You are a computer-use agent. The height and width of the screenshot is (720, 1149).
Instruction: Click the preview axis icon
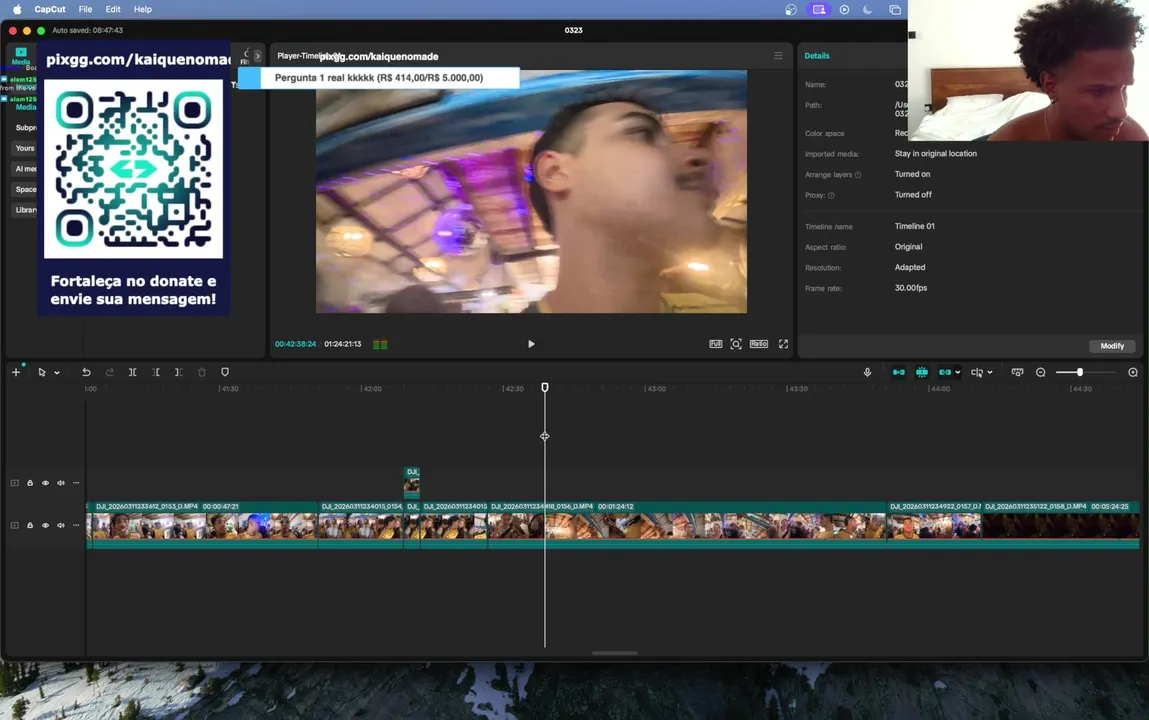point(977,372)
